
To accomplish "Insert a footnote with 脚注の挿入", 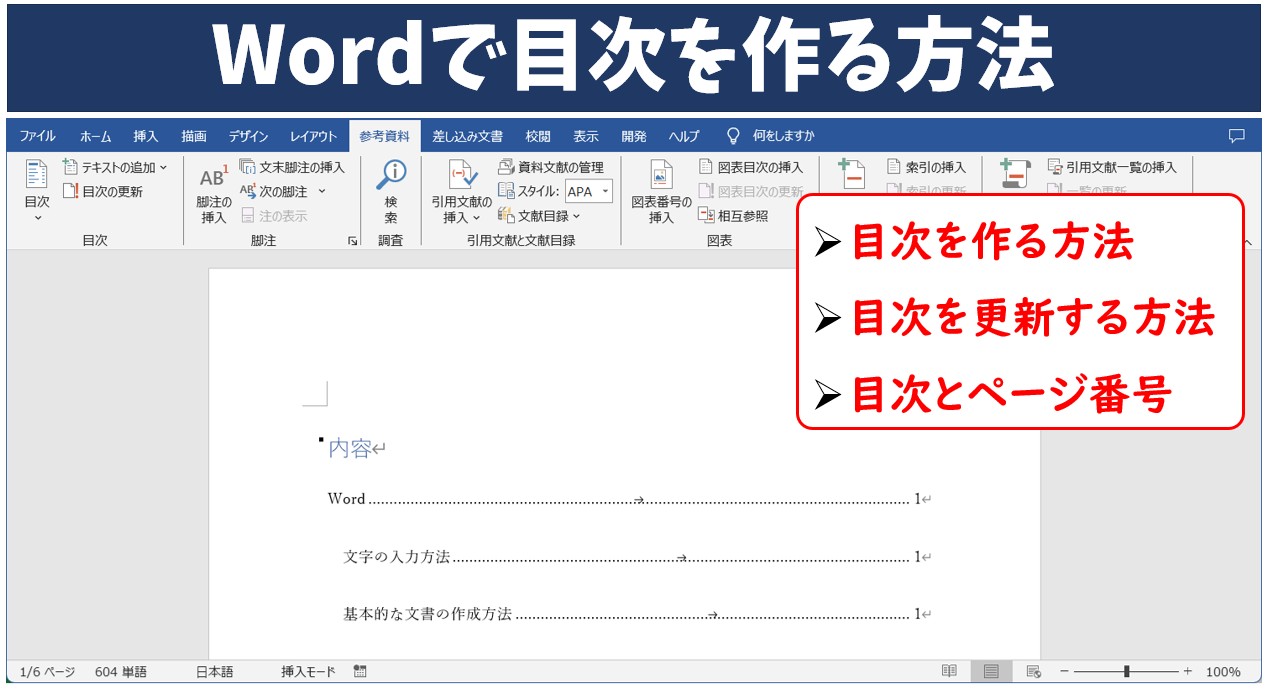I will [x=213, y=193].
